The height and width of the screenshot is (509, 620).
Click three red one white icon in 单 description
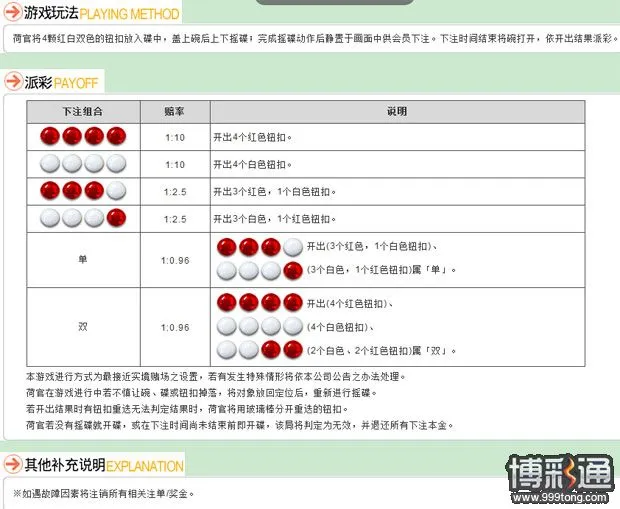coord(260,247)
